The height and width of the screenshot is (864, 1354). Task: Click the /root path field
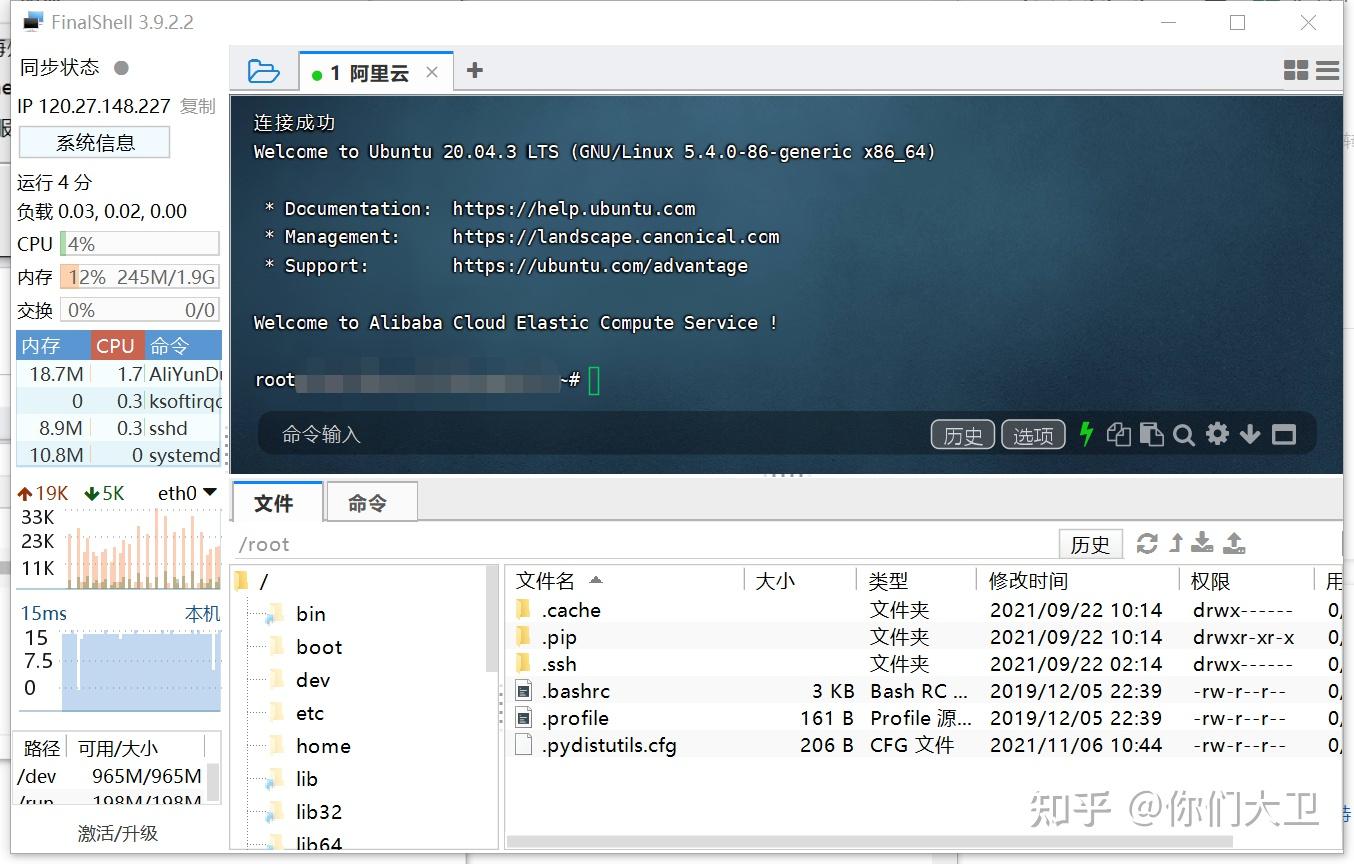click(644, 544)
